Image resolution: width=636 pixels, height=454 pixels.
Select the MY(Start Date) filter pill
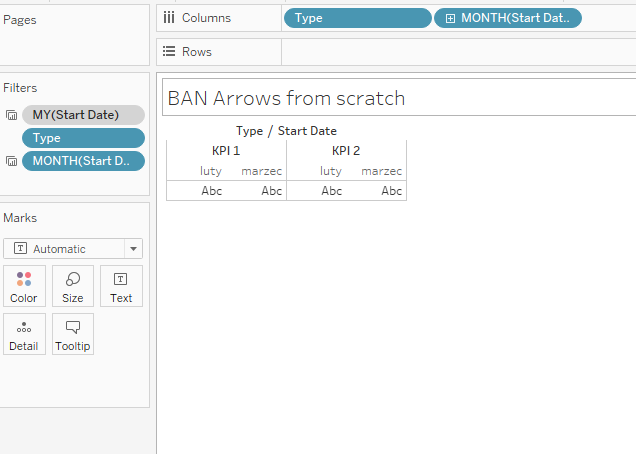click(x=83, y=115)
